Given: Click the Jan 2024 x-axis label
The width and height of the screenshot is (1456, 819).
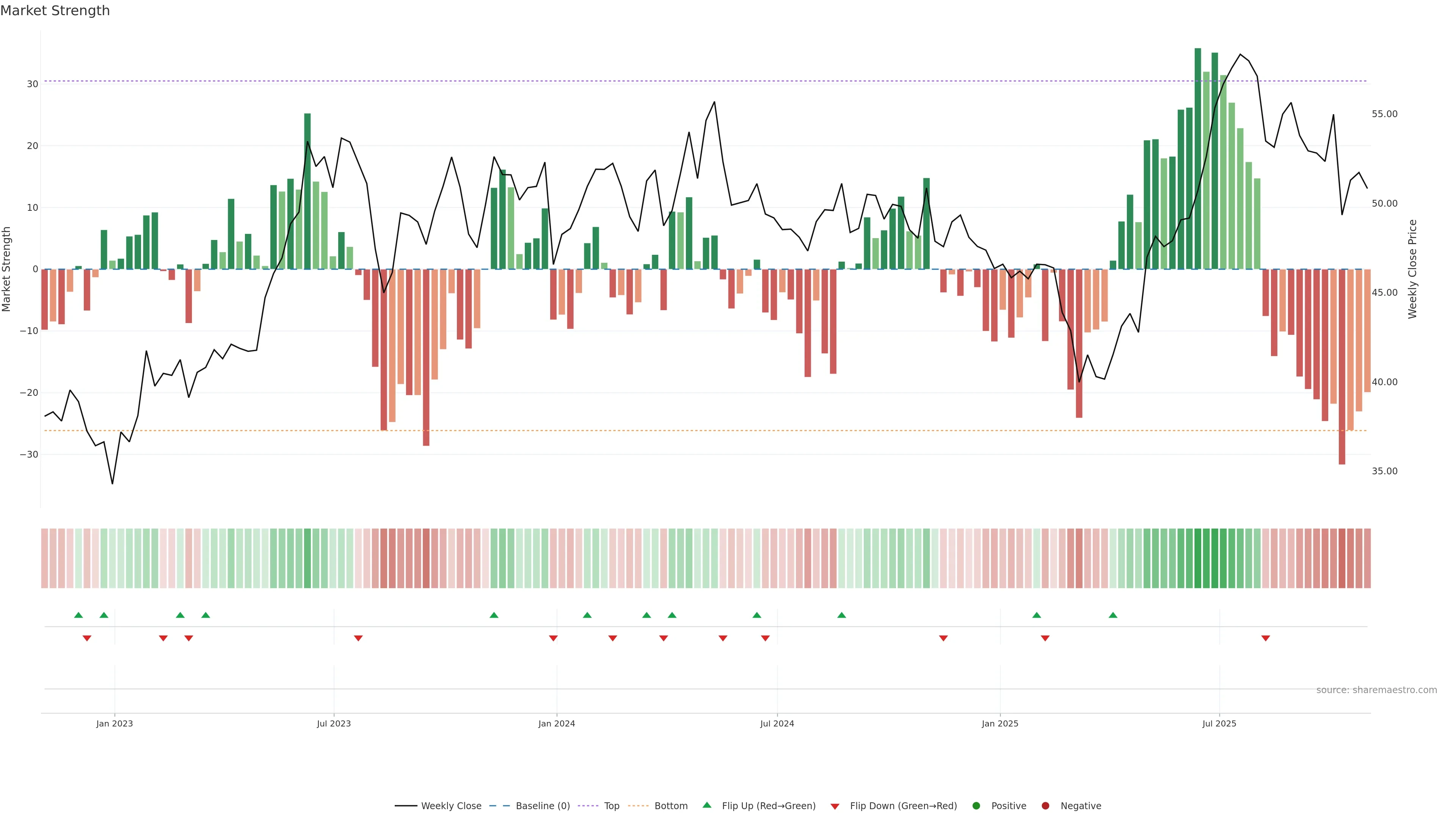Looking at the screenshot, I should click(557, 723).
